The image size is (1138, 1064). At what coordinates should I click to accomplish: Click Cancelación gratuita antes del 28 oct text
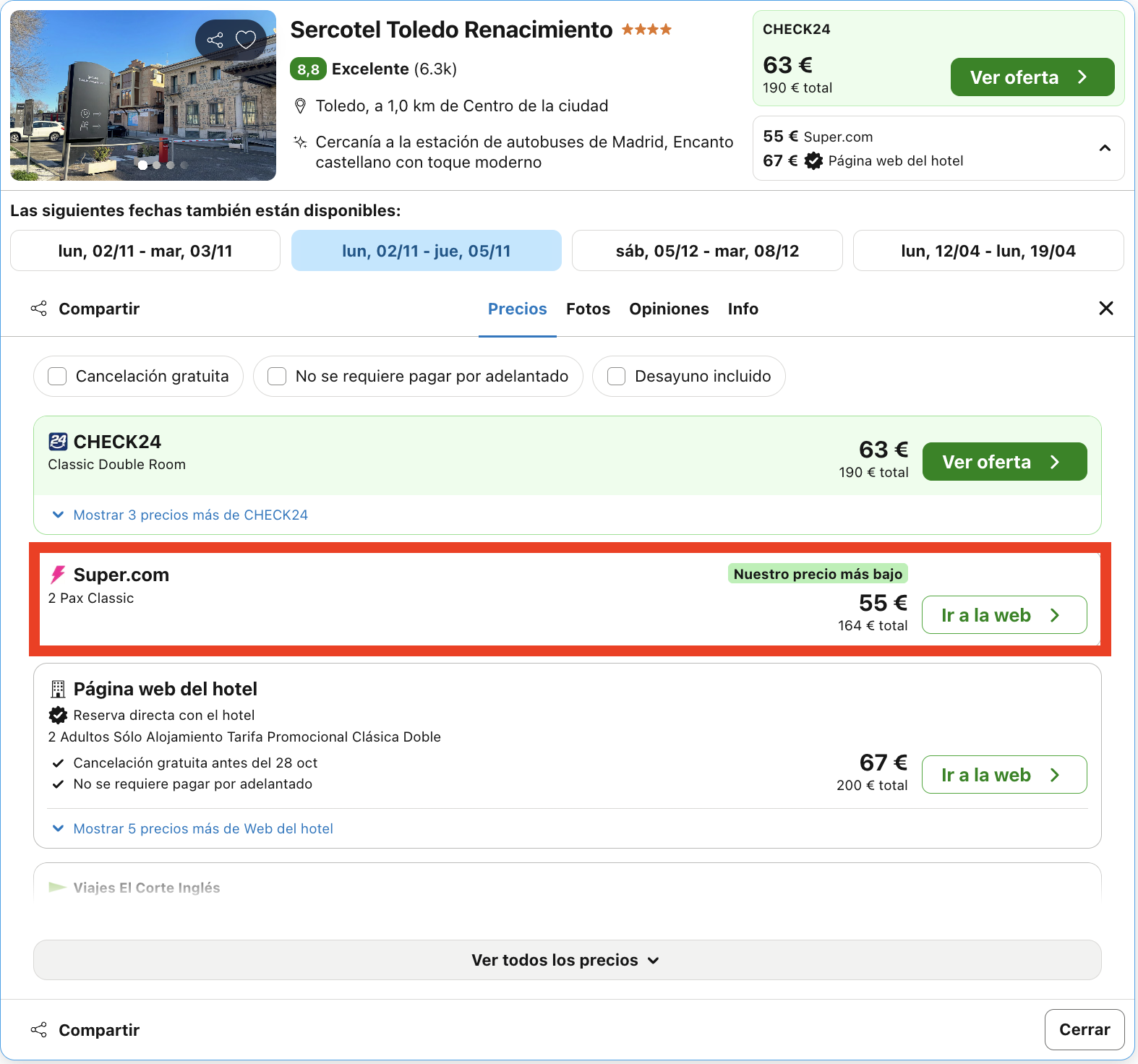[x=195, y=763]
